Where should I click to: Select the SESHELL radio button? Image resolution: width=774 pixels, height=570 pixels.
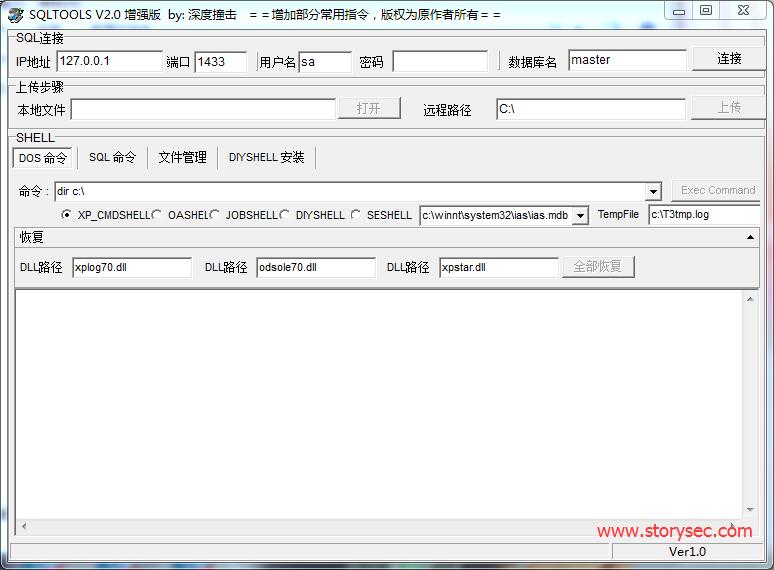[x=356, y=215]
